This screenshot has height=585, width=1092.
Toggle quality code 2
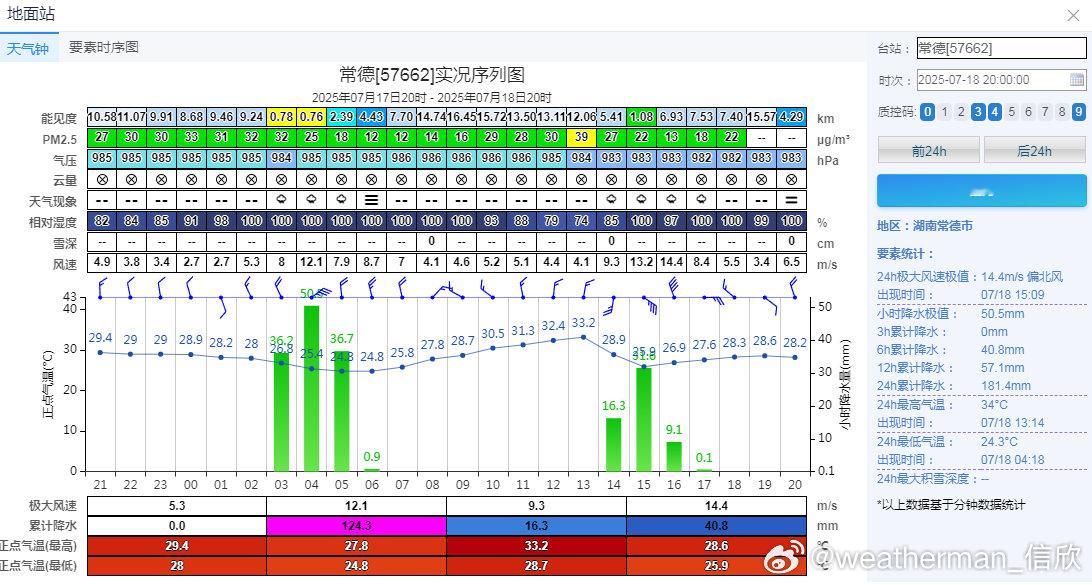point(961,111)
